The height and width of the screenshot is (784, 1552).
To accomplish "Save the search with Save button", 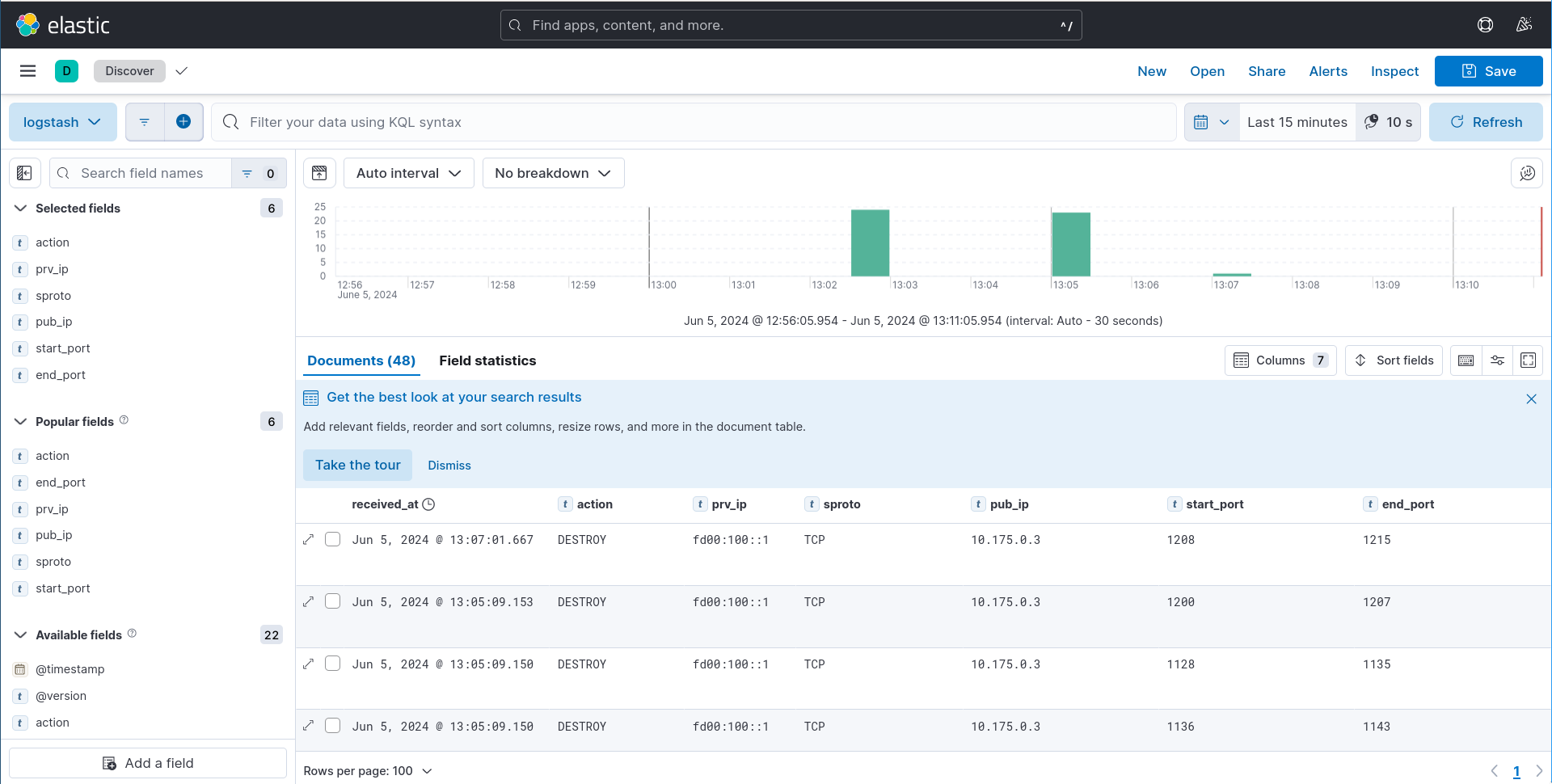I will tap(1488, 71).
